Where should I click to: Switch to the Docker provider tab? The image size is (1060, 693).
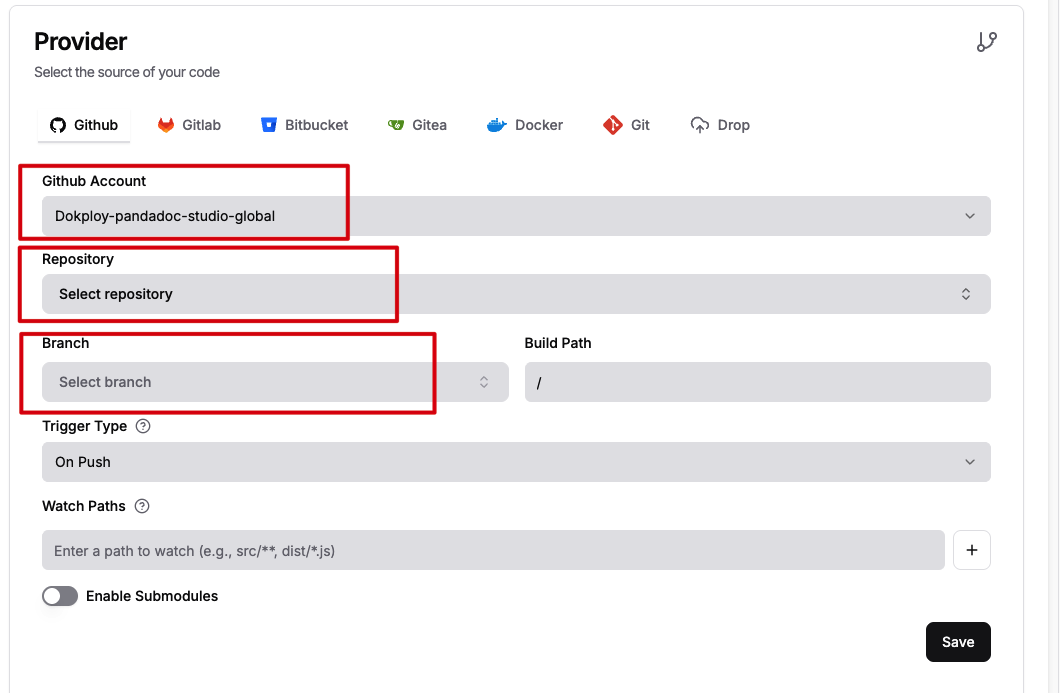click(525, 125)
